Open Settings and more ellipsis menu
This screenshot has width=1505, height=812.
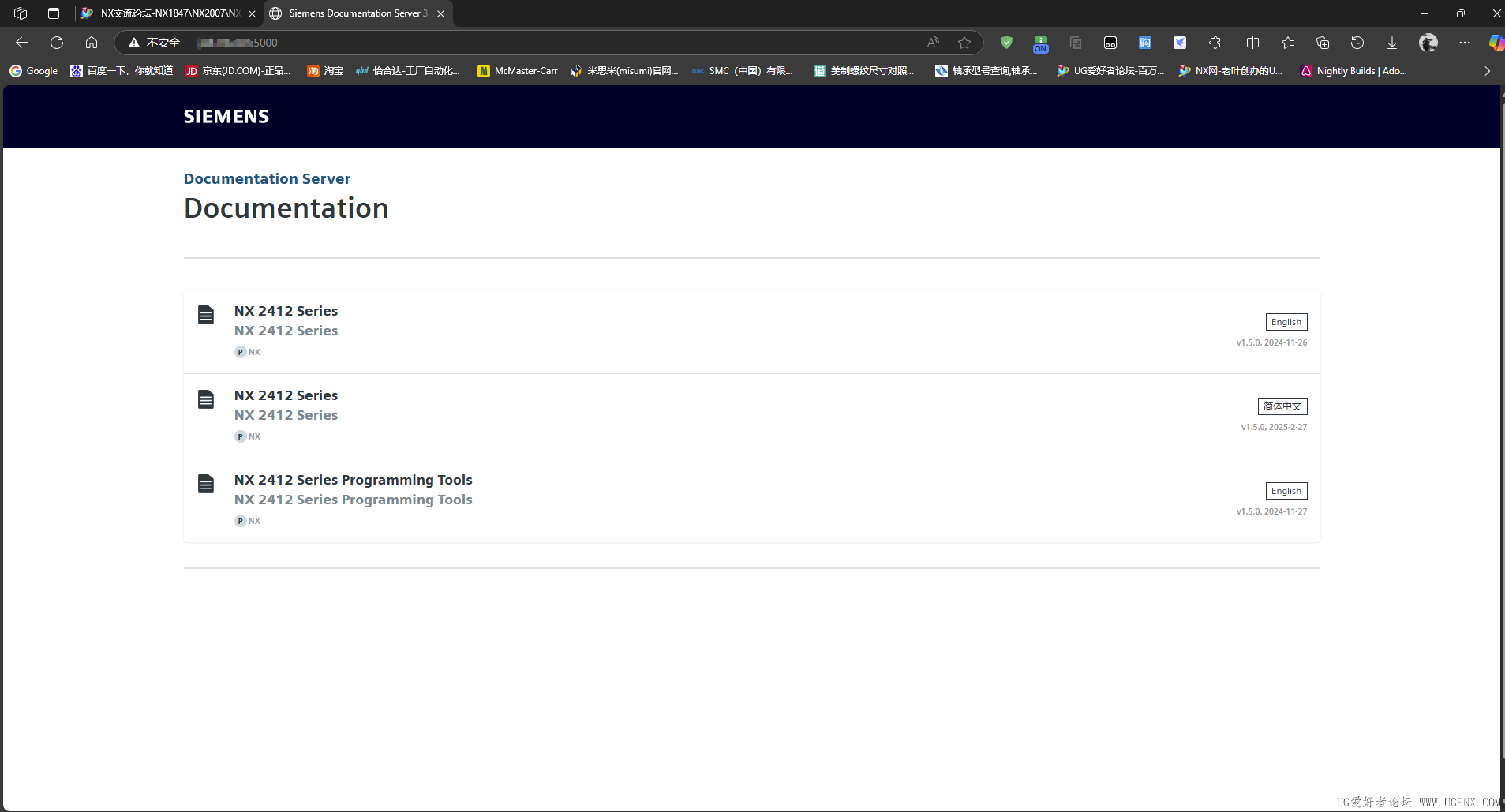[x=1465, y=43]
